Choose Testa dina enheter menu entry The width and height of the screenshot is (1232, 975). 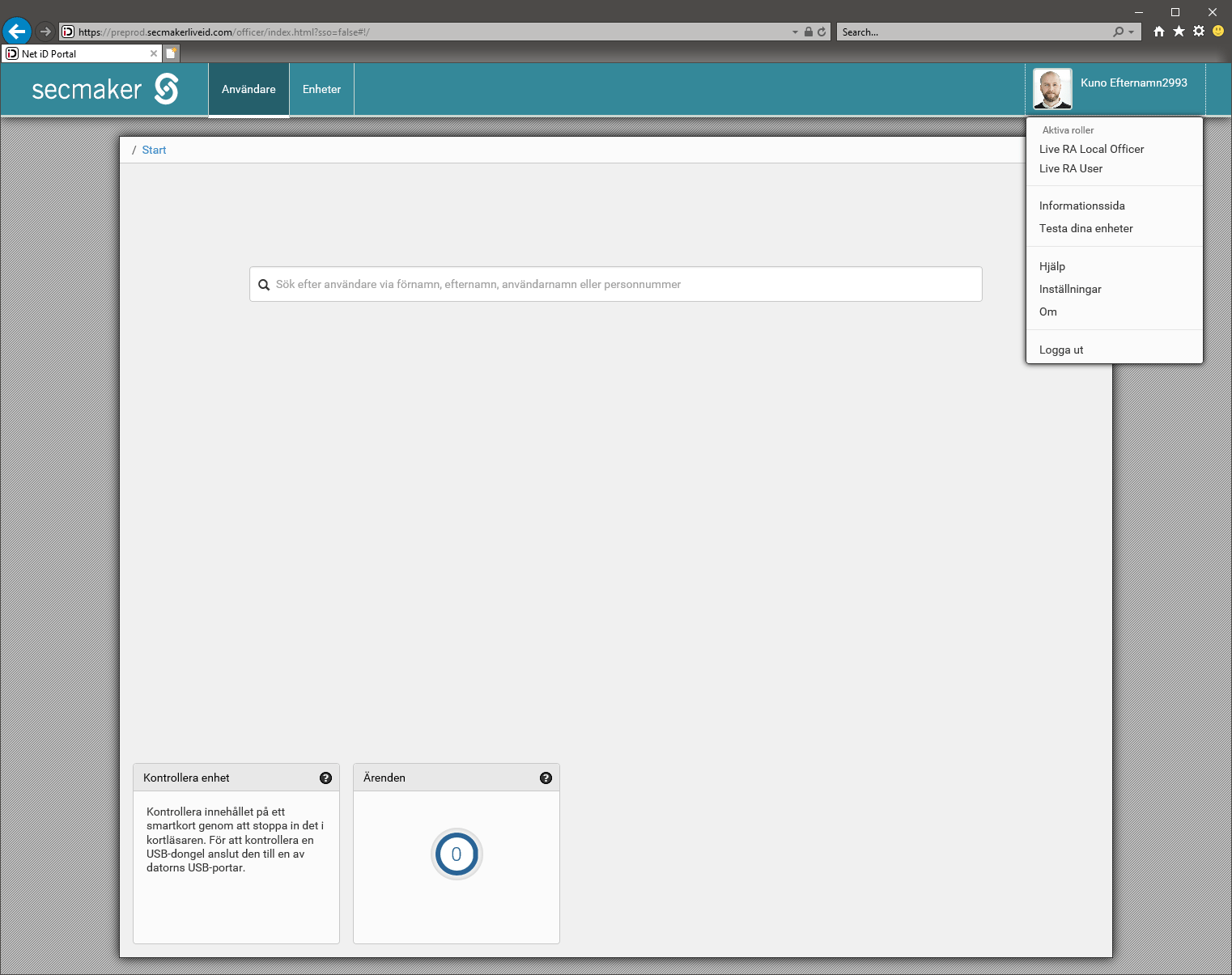[1085, 228]
